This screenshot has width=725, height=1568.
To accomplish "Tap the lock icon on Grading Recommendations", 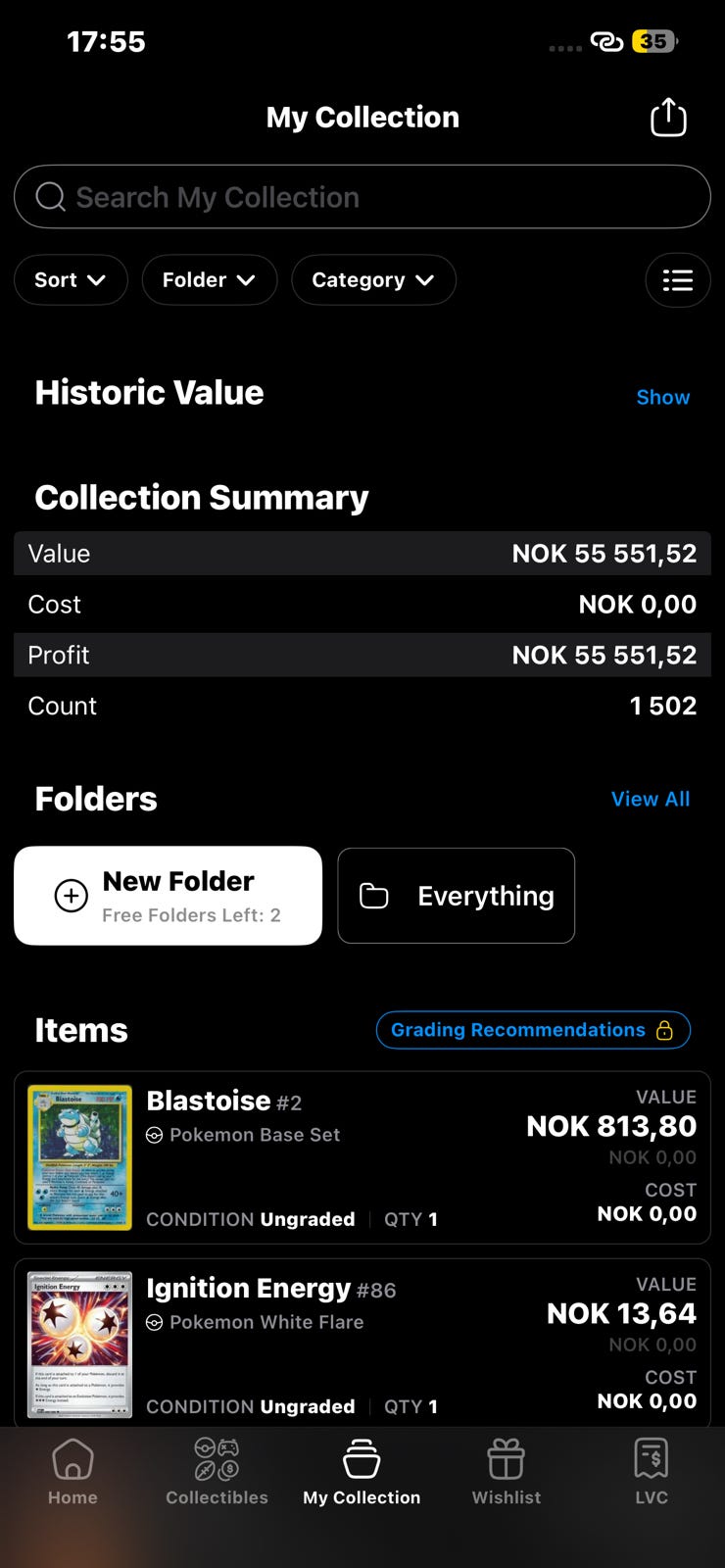I will click(x=664, y=1030).
